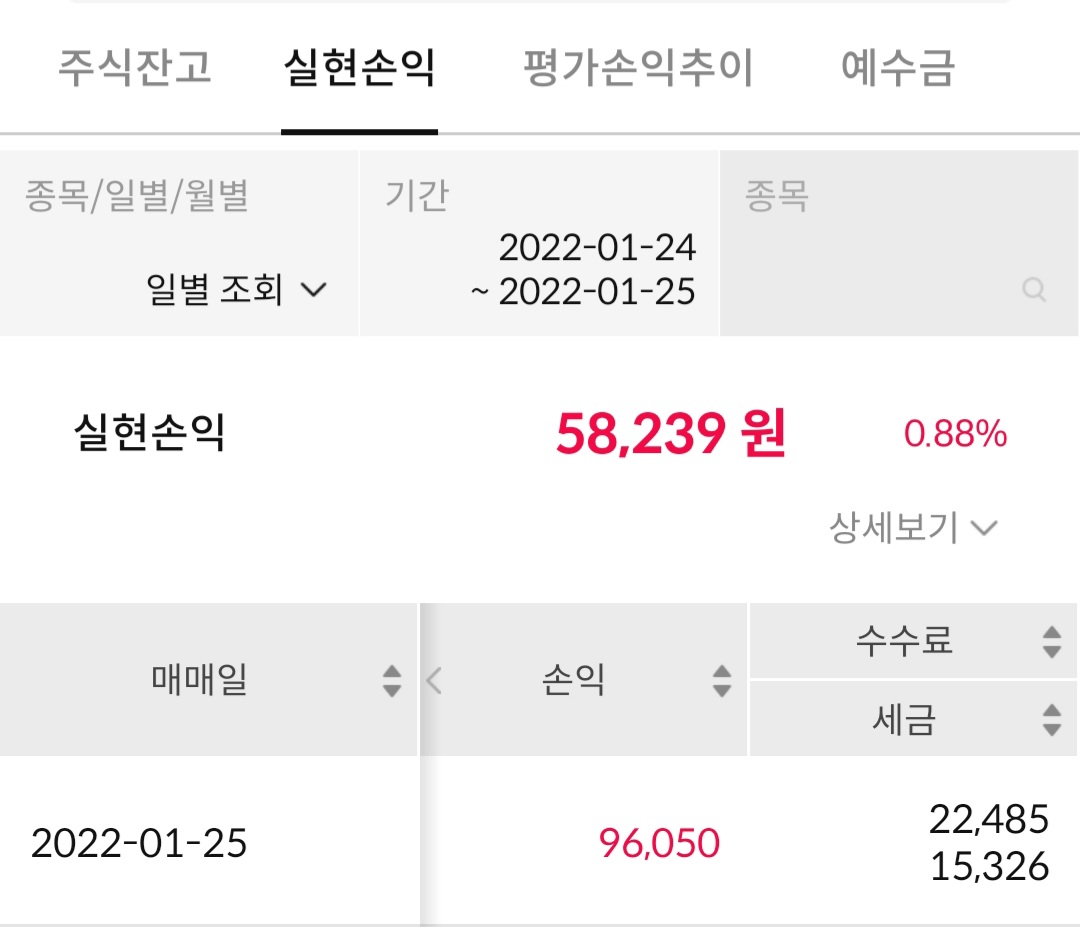Expand 상세보기 details

[912, 527]
